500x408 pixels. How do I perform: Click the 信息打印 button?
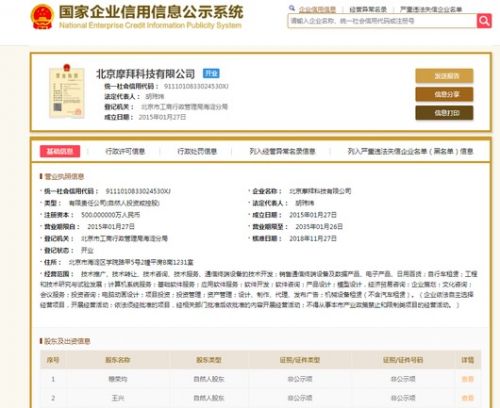(444, 113)
